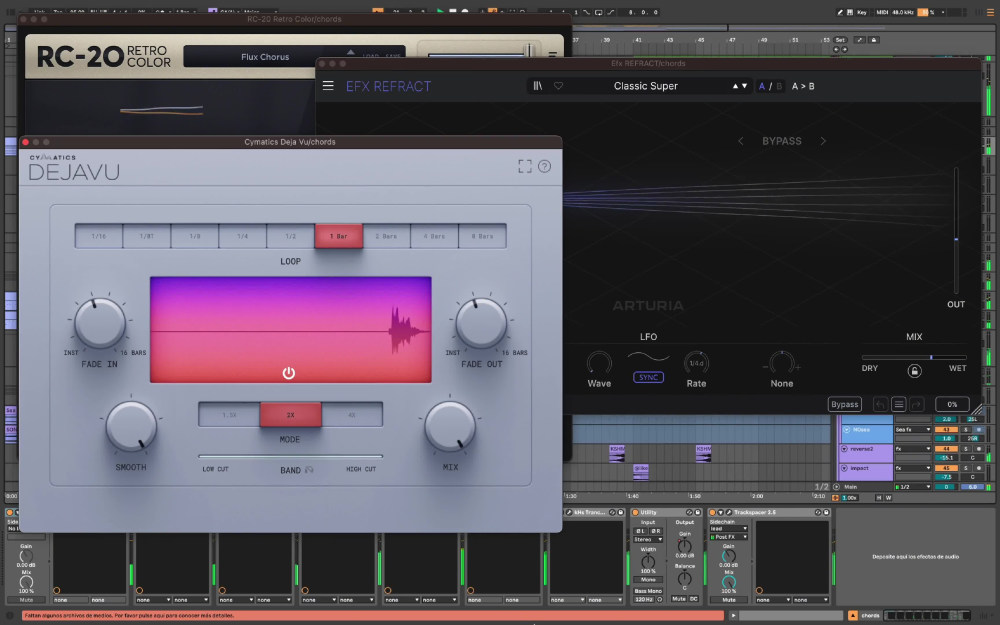Open Ableton top-right hamburger icon
Image resolution: width=1000 pixels, height=625 pixels.
[x=989, y=12]
